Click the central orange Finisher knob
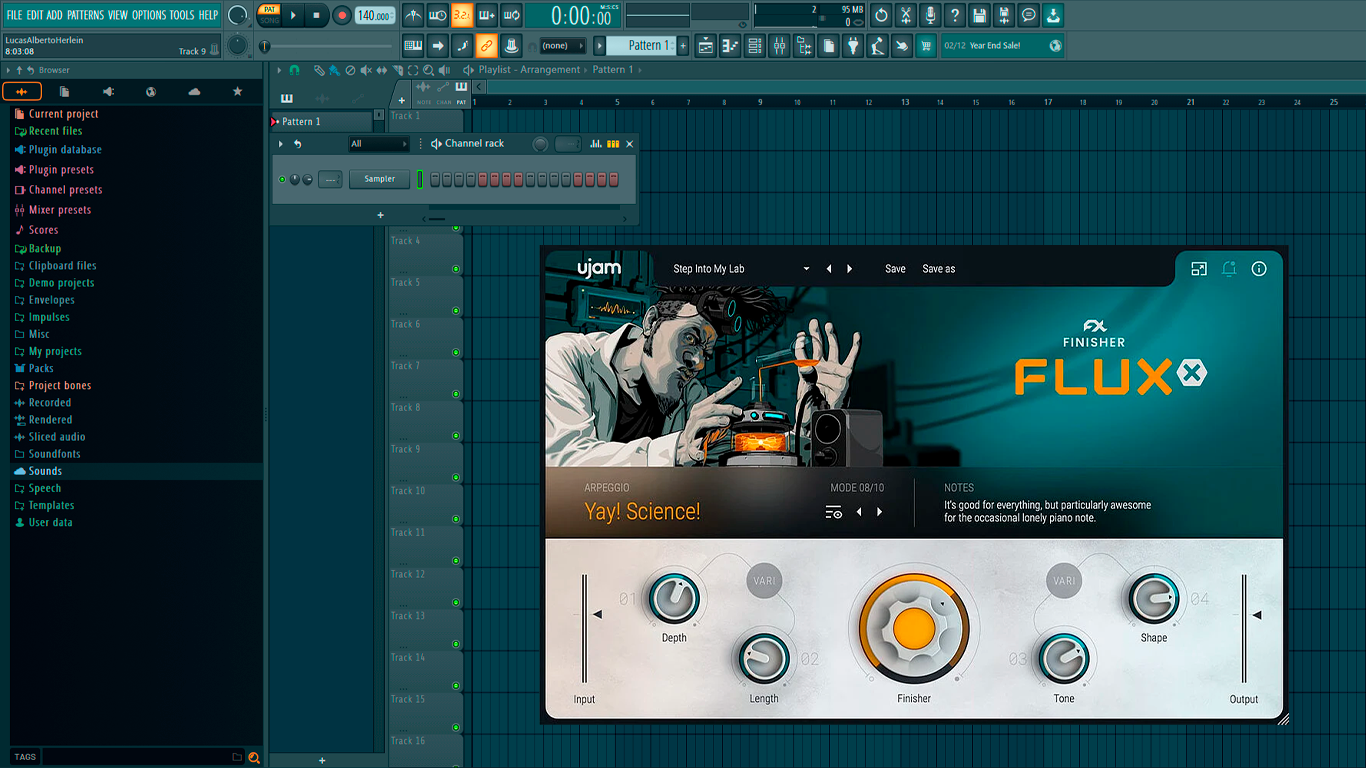 [913, 628]
